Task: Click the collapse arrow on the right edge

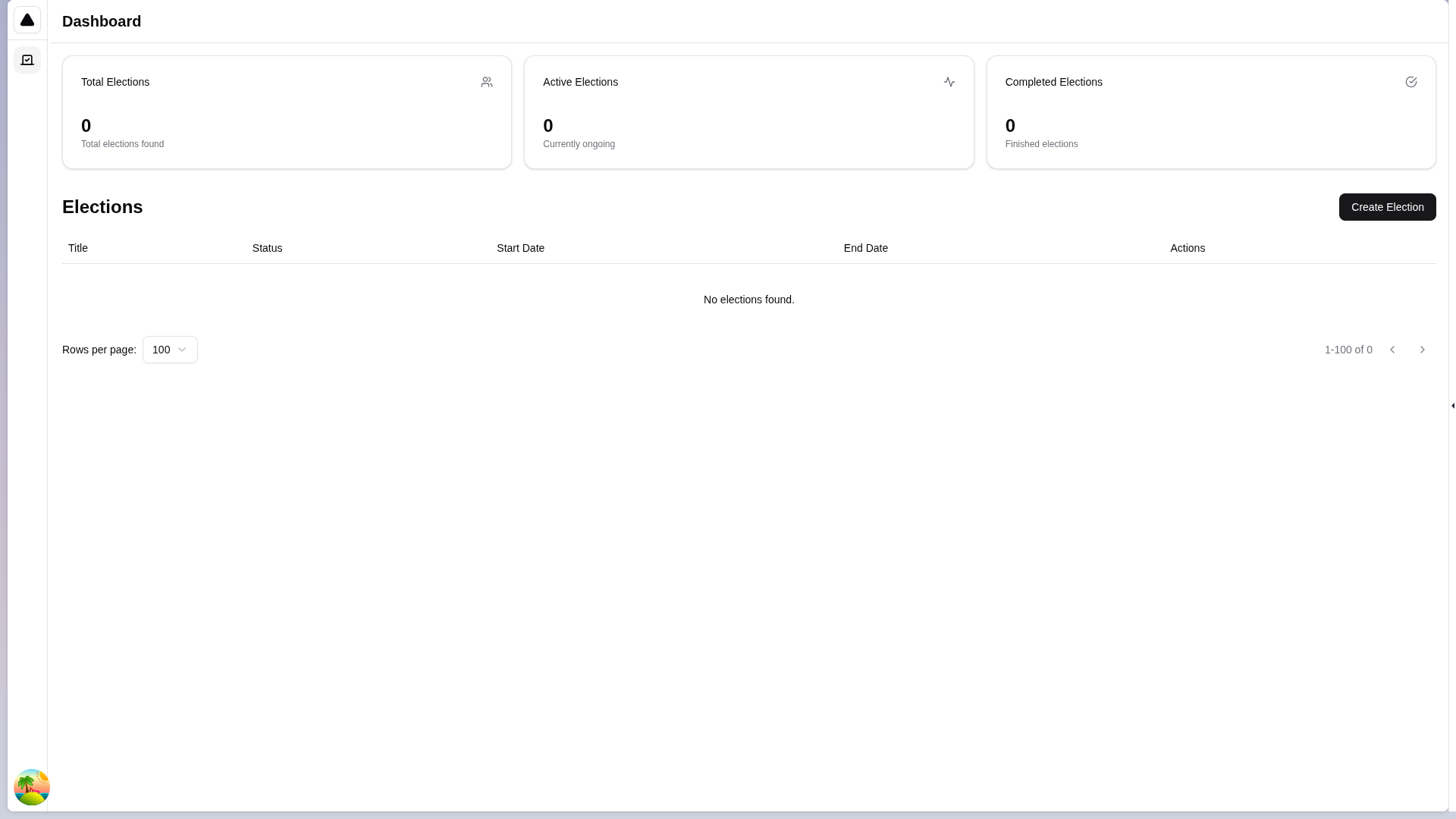Action: click(1451, 406)
